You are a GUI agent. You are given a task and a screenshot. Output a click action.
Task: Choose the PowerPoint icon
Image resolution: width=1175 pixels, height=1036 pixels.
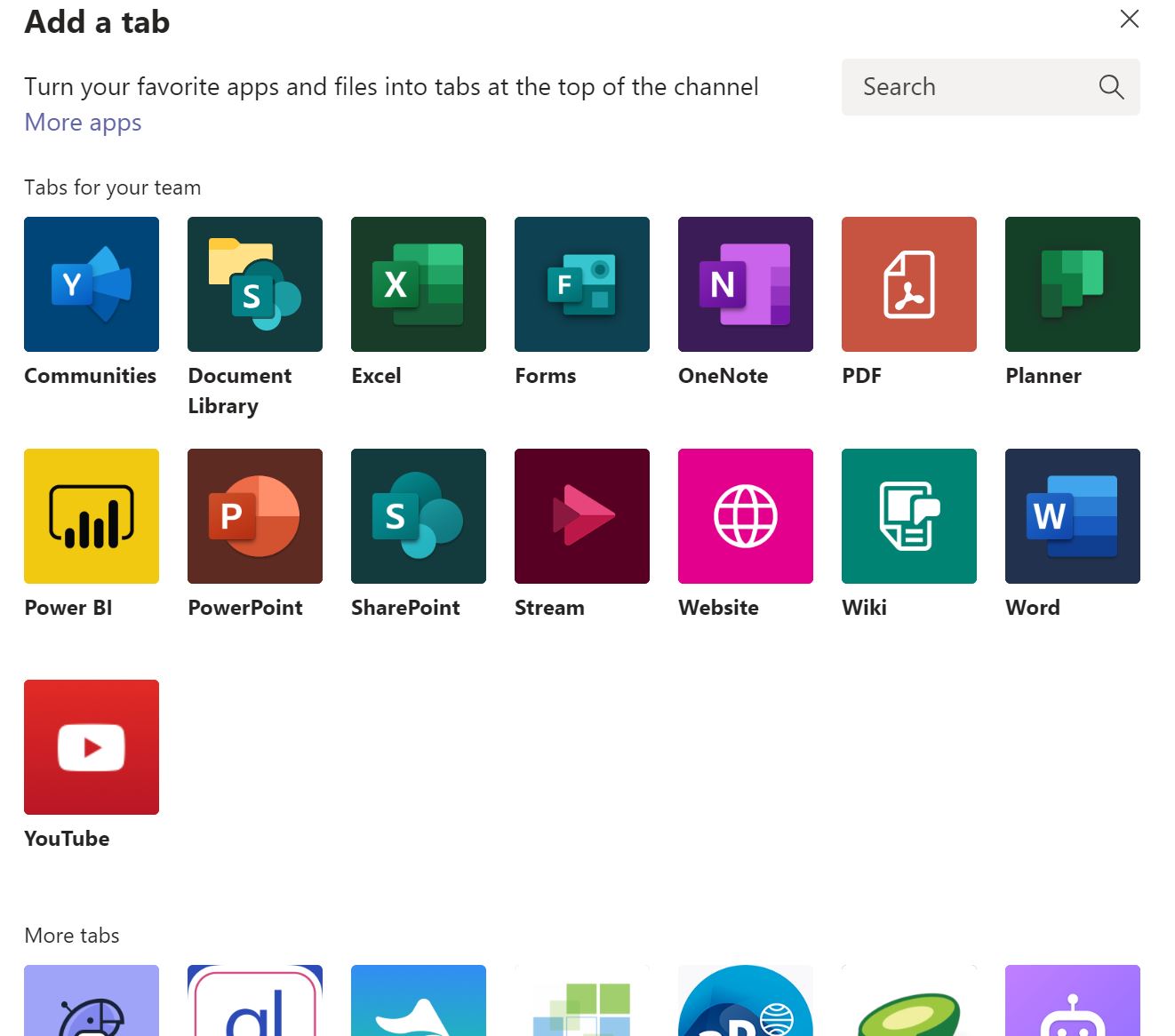(x=255, y=516)
